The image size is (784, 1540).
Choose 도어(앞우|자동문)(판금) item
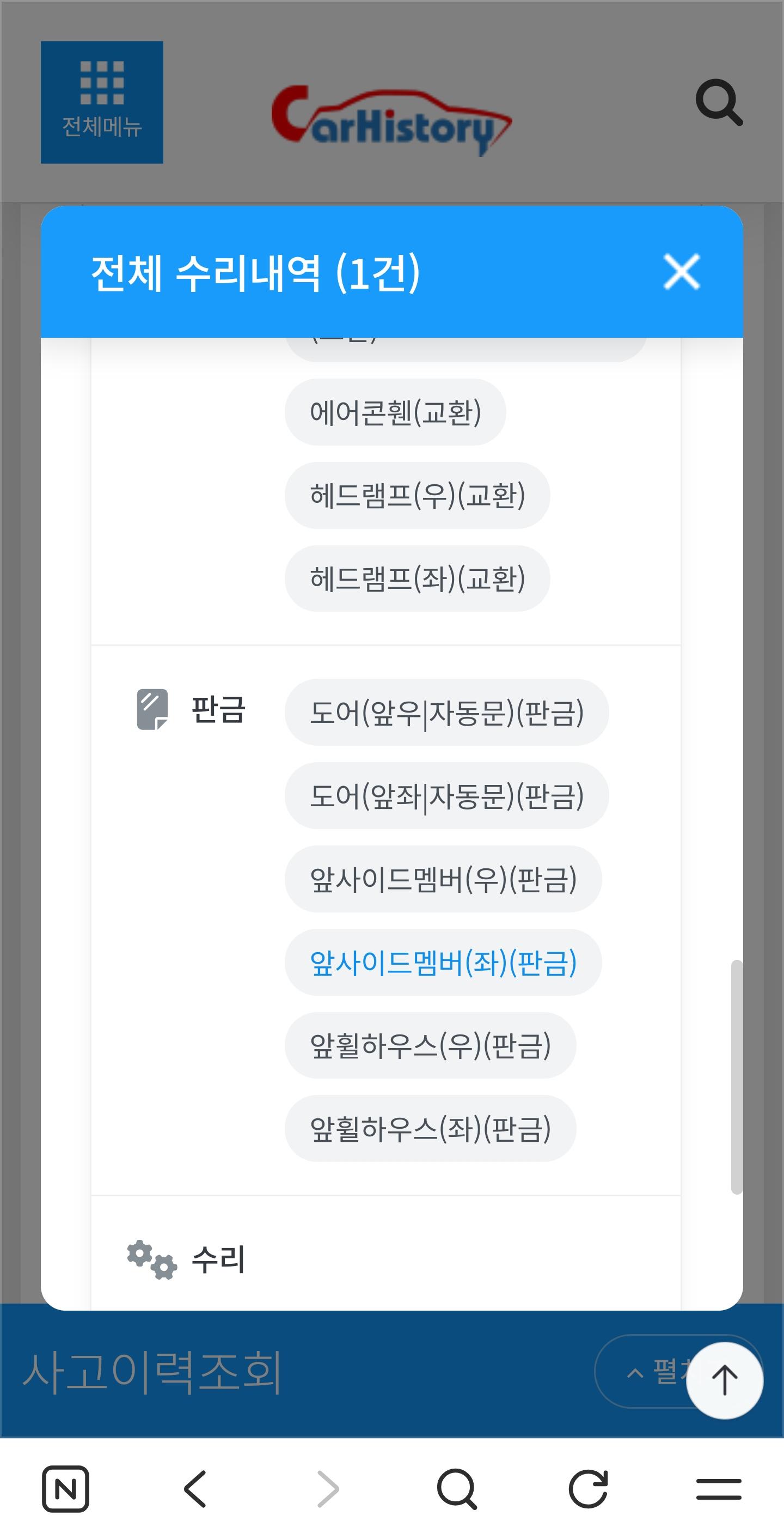point(446,712)
